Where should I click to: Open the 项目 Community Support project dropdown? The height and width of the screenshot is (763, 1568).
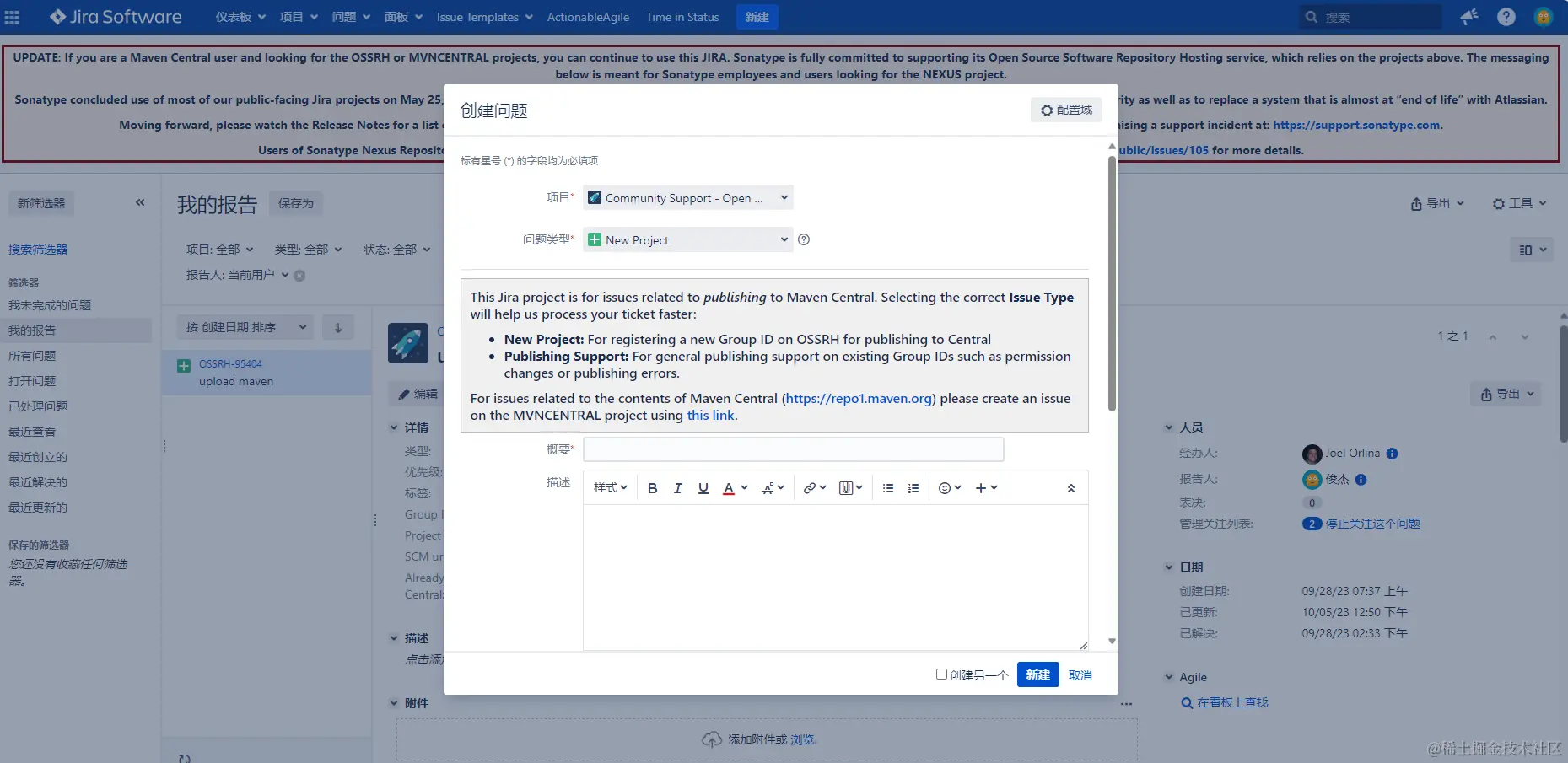[687, 198]
